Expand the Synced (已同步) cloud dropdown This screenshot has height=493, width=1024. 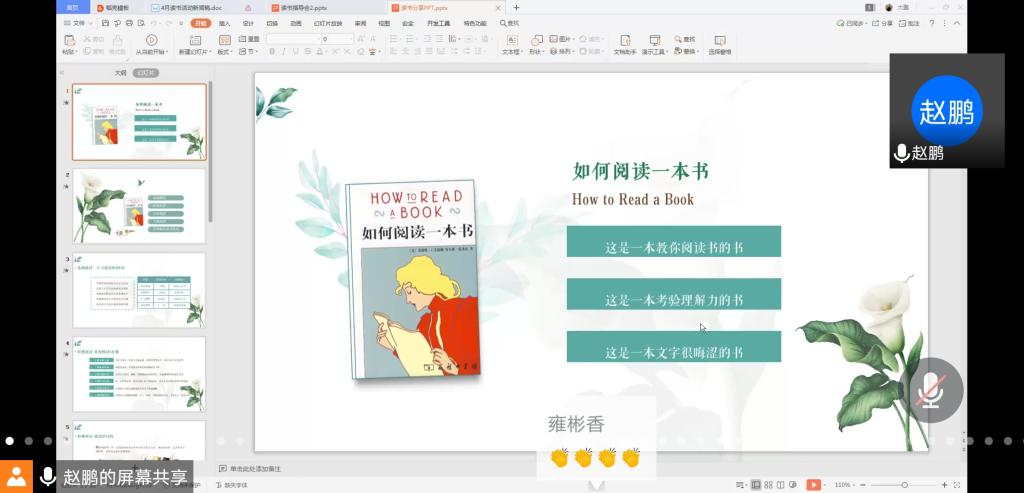852,23
